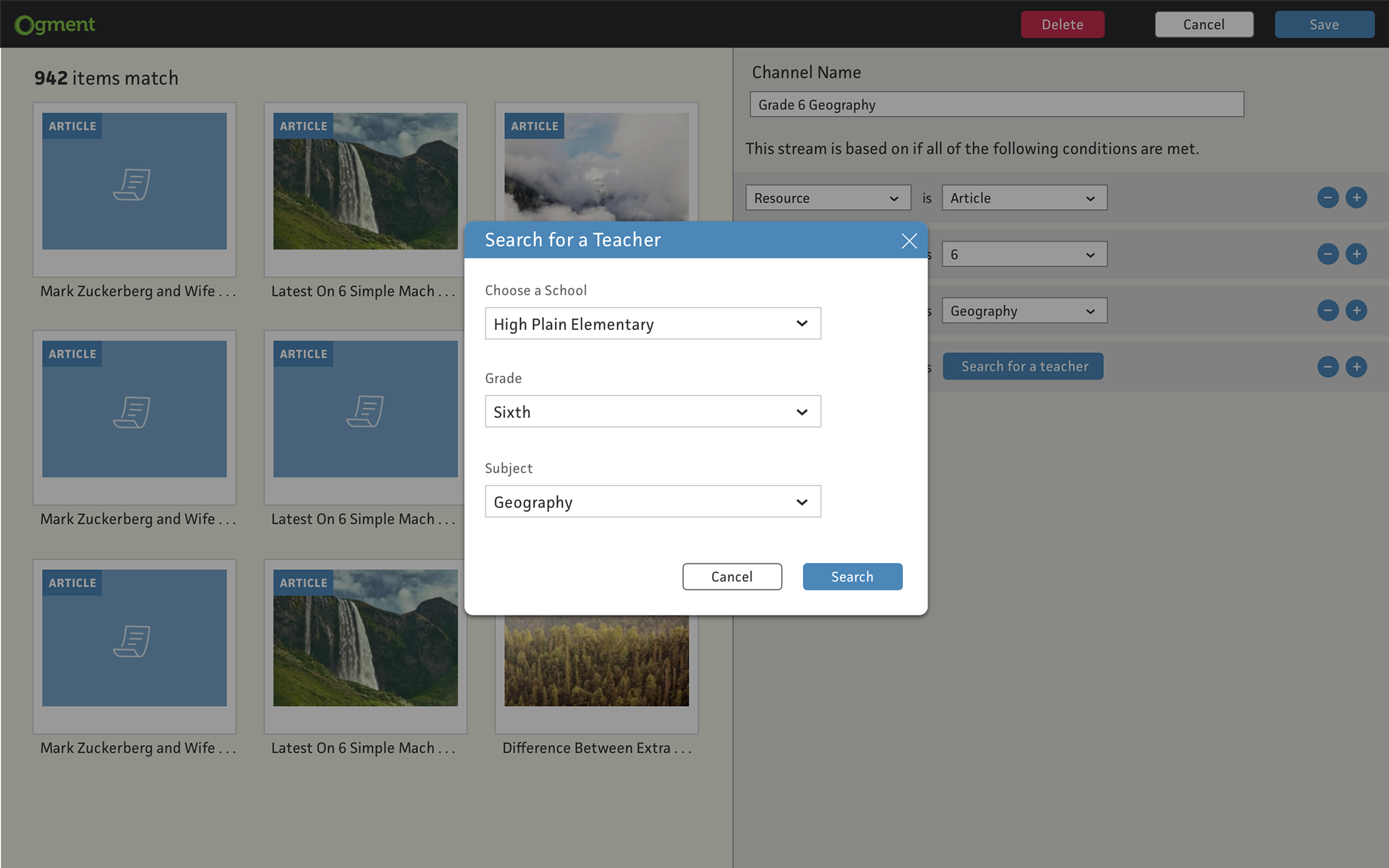Close the Search for a Teacher dialog
This screenshot has height=868, width=1389.
pos(909,241)
